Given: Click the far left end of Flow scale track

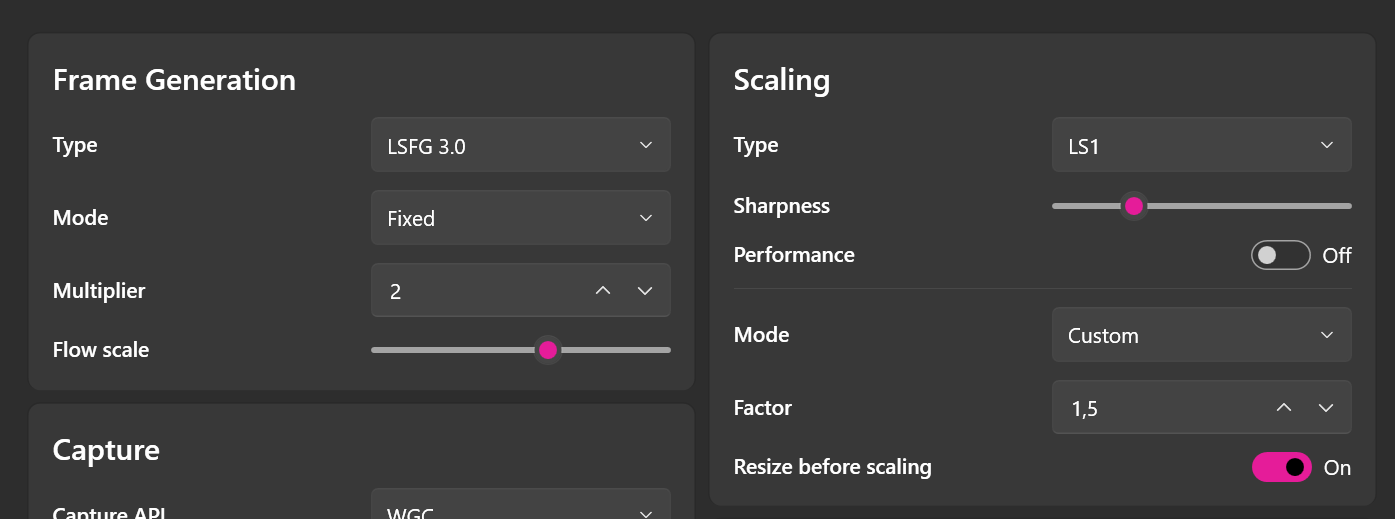Looking at the screenshot, I should coord(375,350).
